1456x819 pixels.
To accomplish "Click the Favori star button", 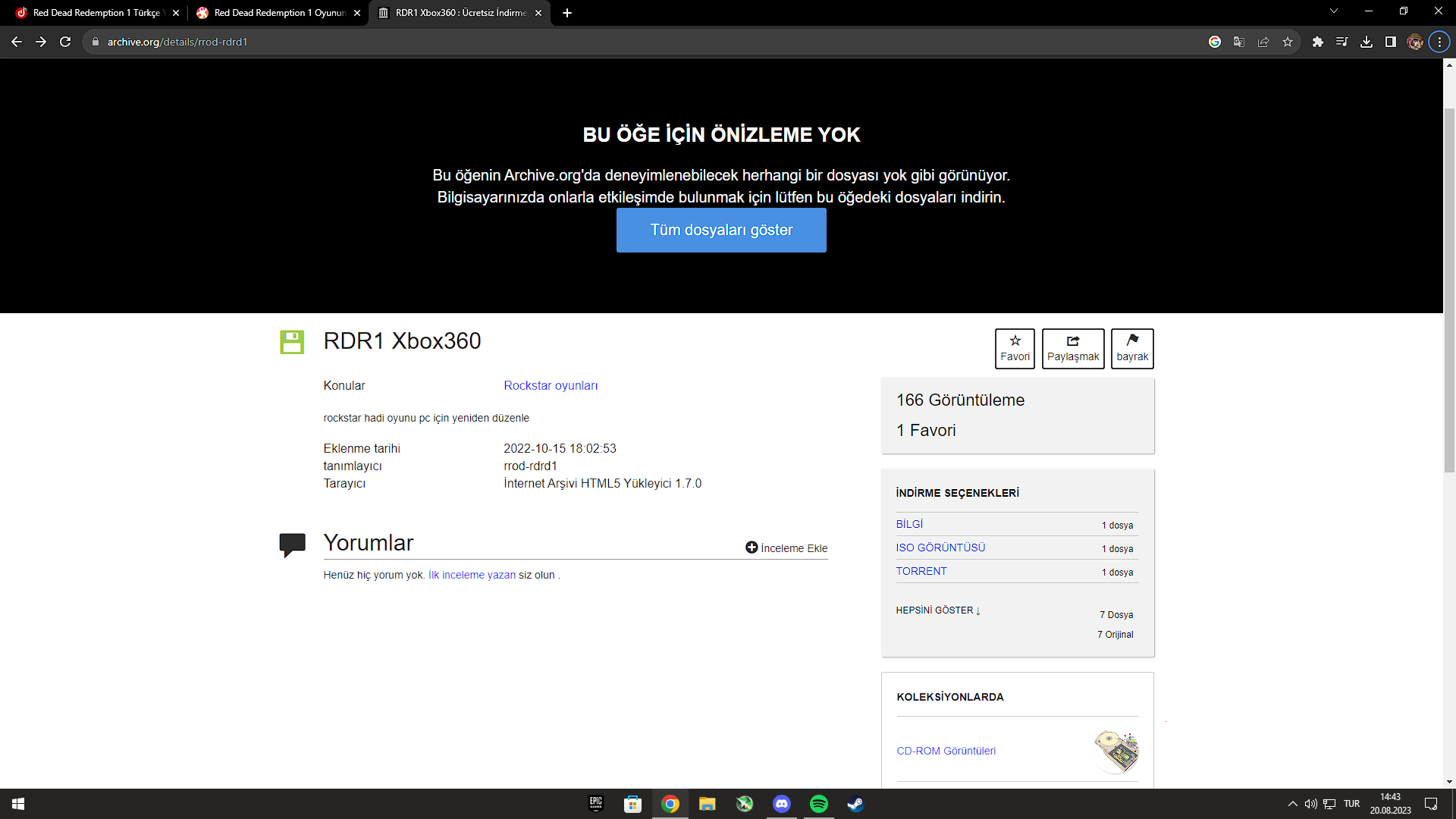I will click(1015, 349).
